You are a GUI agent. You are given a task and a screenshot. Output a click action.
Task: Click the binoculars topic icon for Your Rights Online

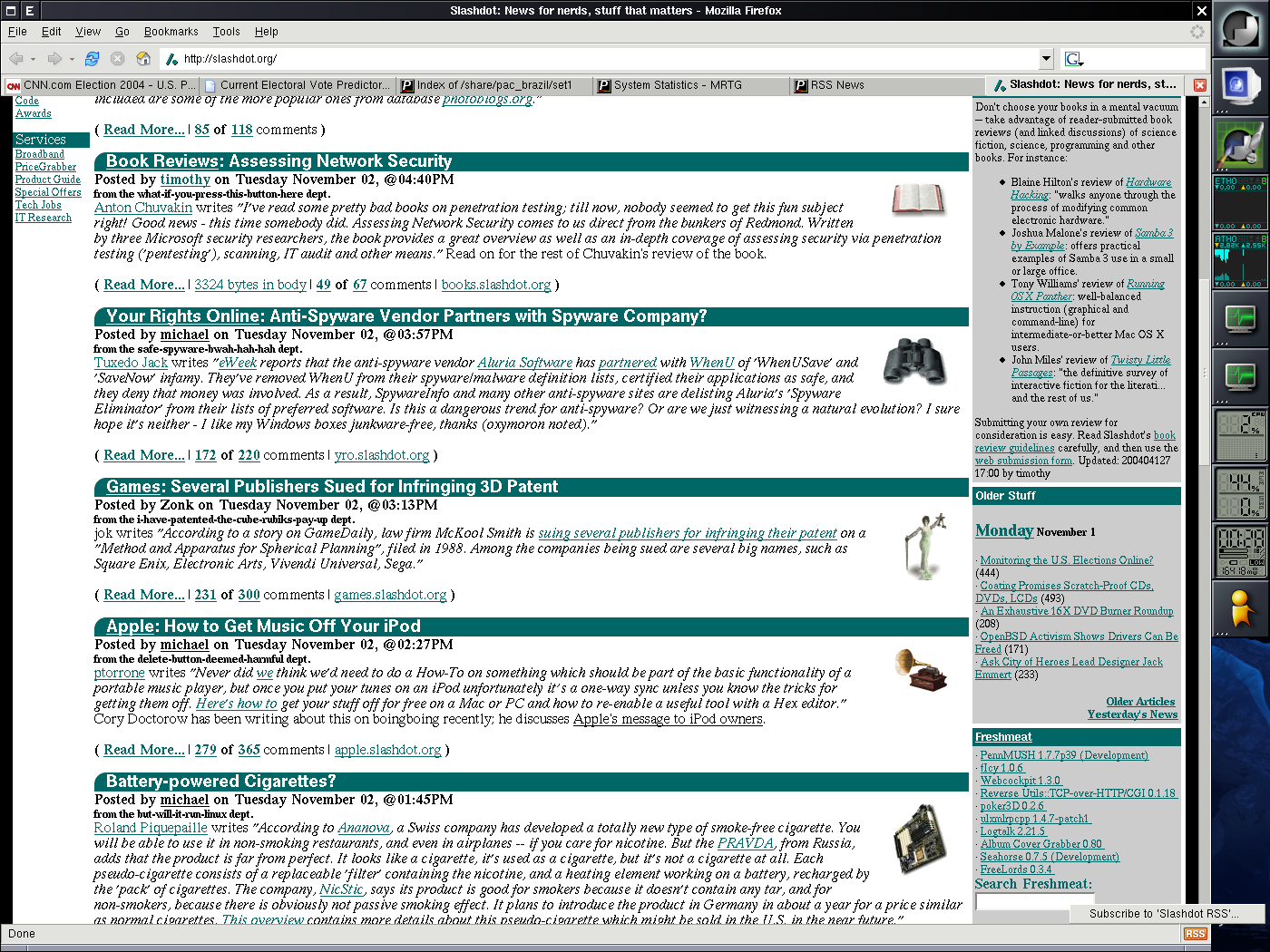914,360
